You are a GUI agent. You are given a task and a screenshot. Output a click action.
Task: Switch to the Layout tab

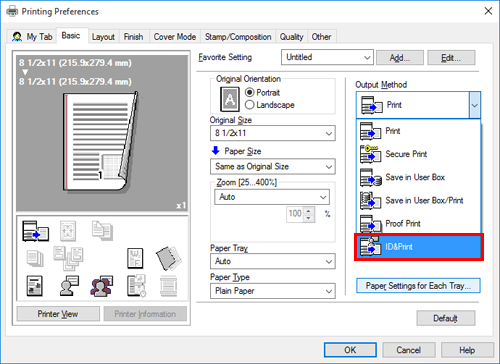103,37
